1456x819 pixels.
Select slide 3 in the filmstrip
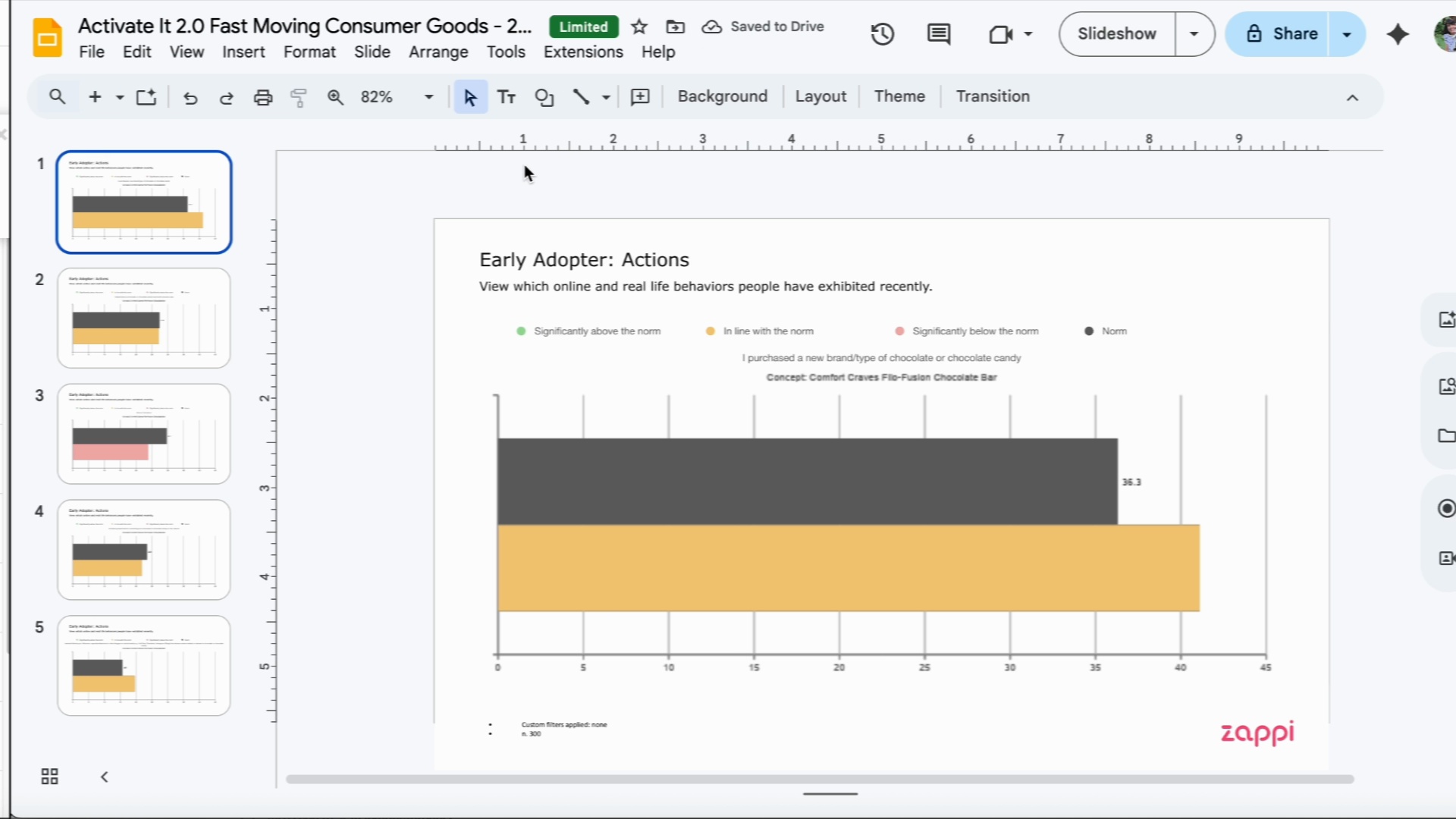(x=143, y=433)
